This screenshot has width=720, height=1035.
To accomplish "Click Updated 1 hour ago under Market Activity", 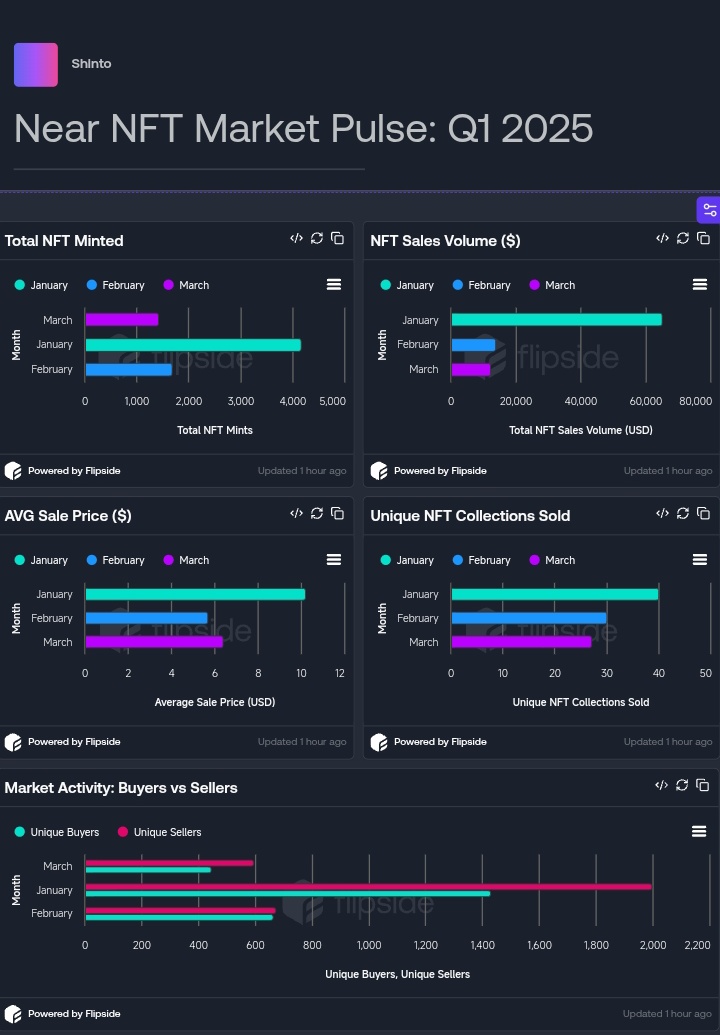I will coord(668,1014).
